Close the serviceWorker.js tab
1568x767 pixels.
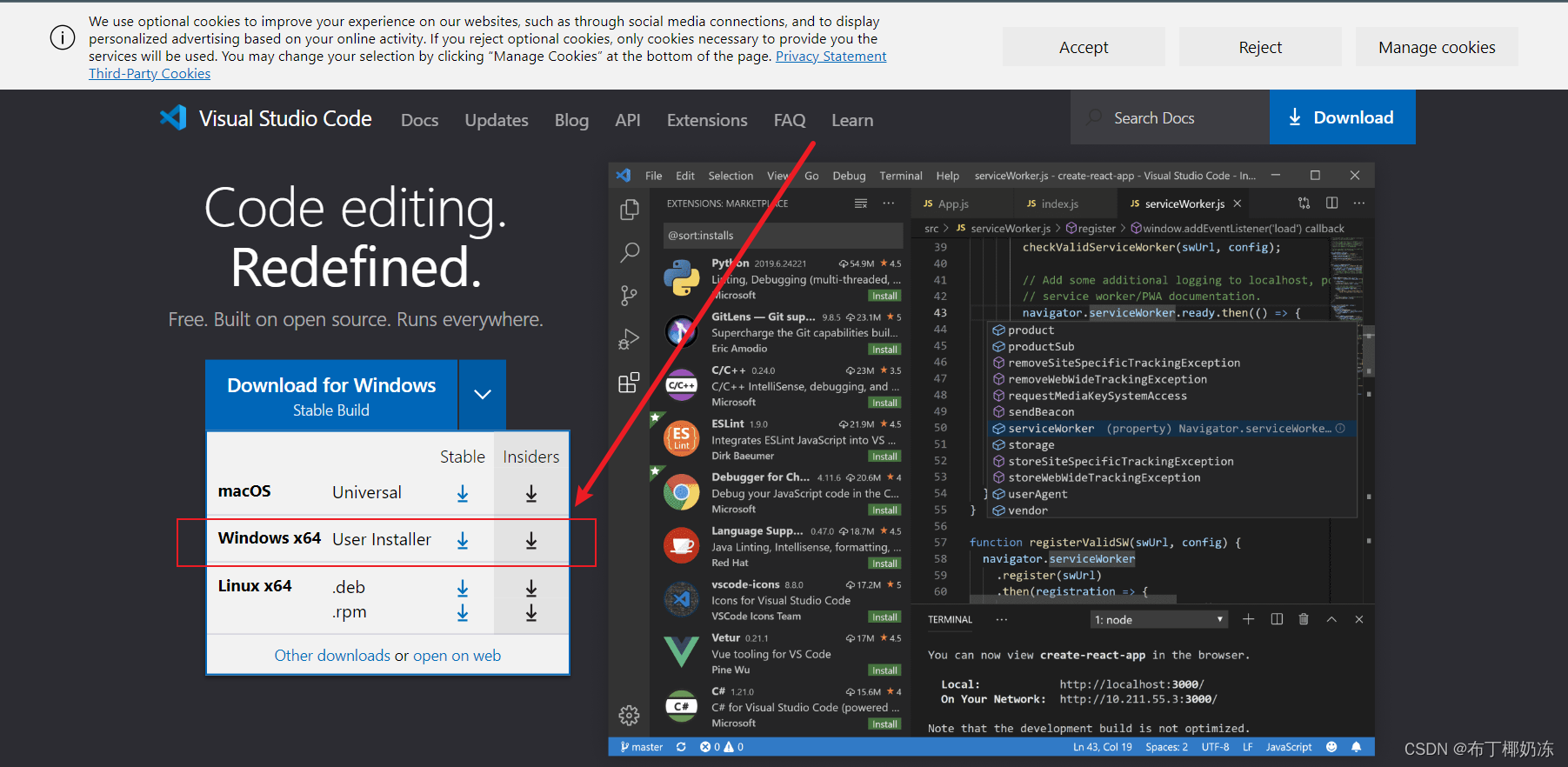(x=1237, y=203)
